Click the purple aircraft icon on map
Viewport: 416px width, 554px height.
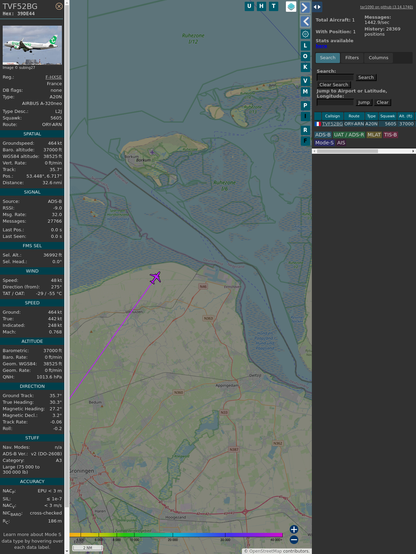point(156,277)
